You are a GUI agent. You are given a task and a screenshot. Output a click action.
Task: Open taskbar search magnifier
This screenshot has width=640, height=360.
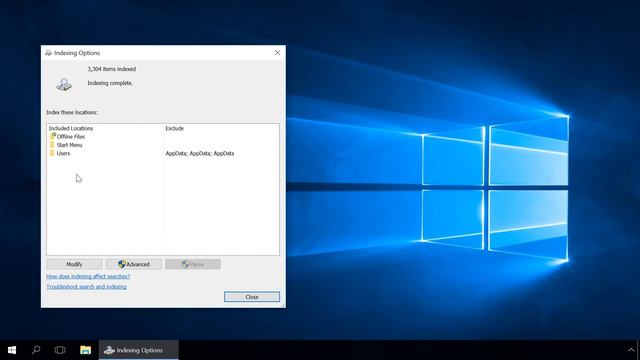[36, 350]
